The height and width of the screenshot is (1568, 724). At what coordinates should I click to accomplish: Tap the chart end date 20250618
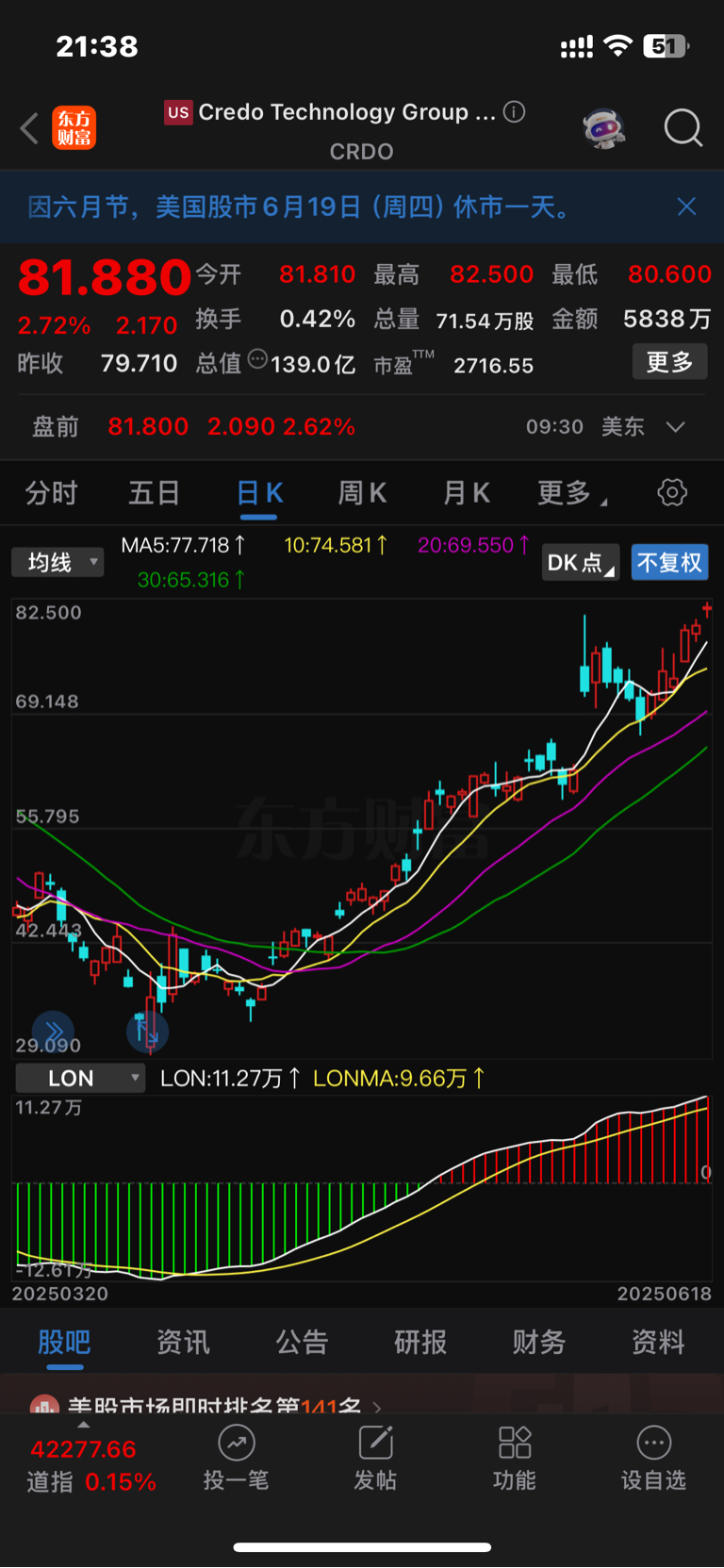click(x=664, y=1294)
